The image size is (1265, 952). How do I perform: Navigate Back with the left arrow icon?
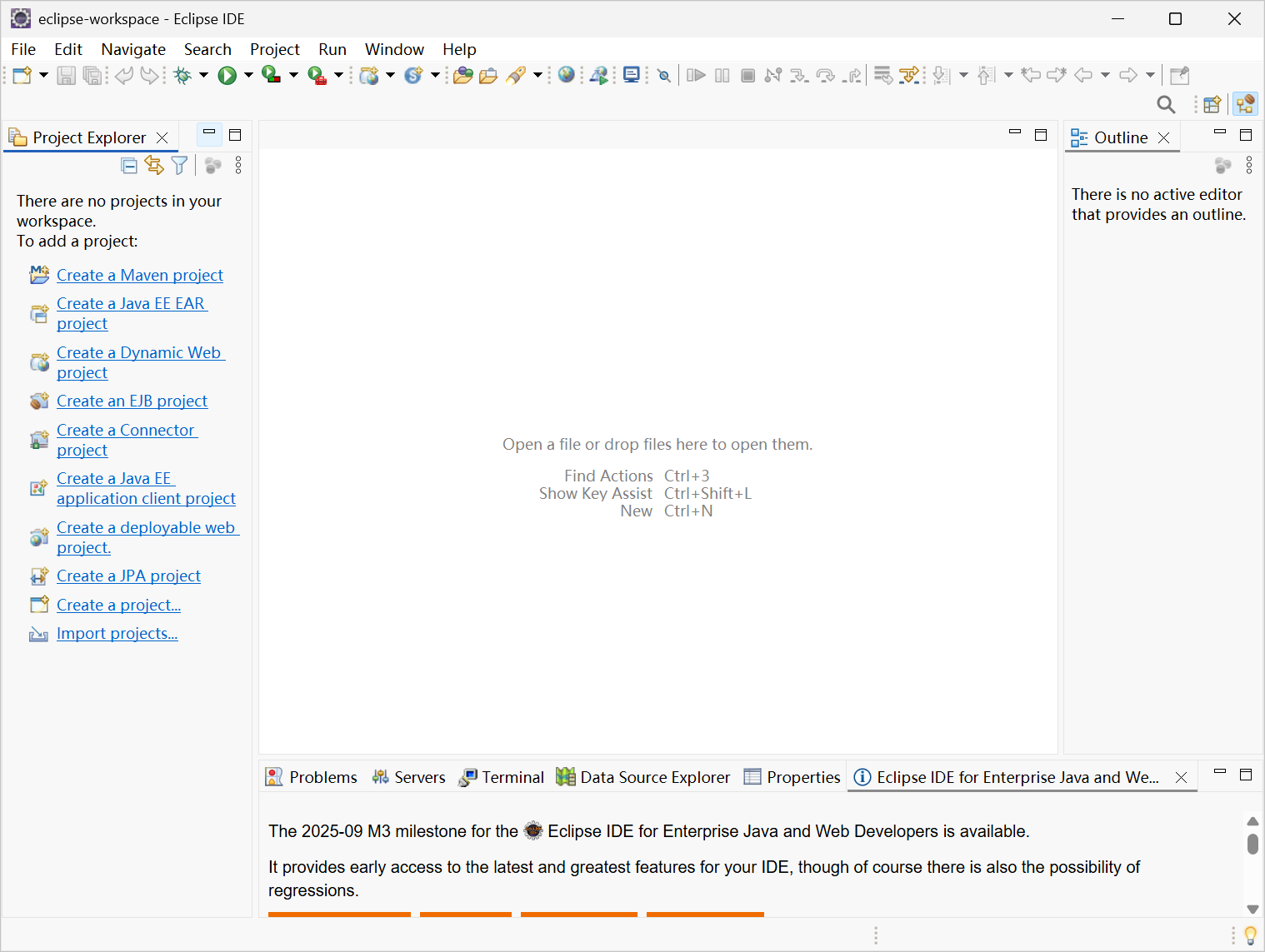click(x=1083, y=76)
